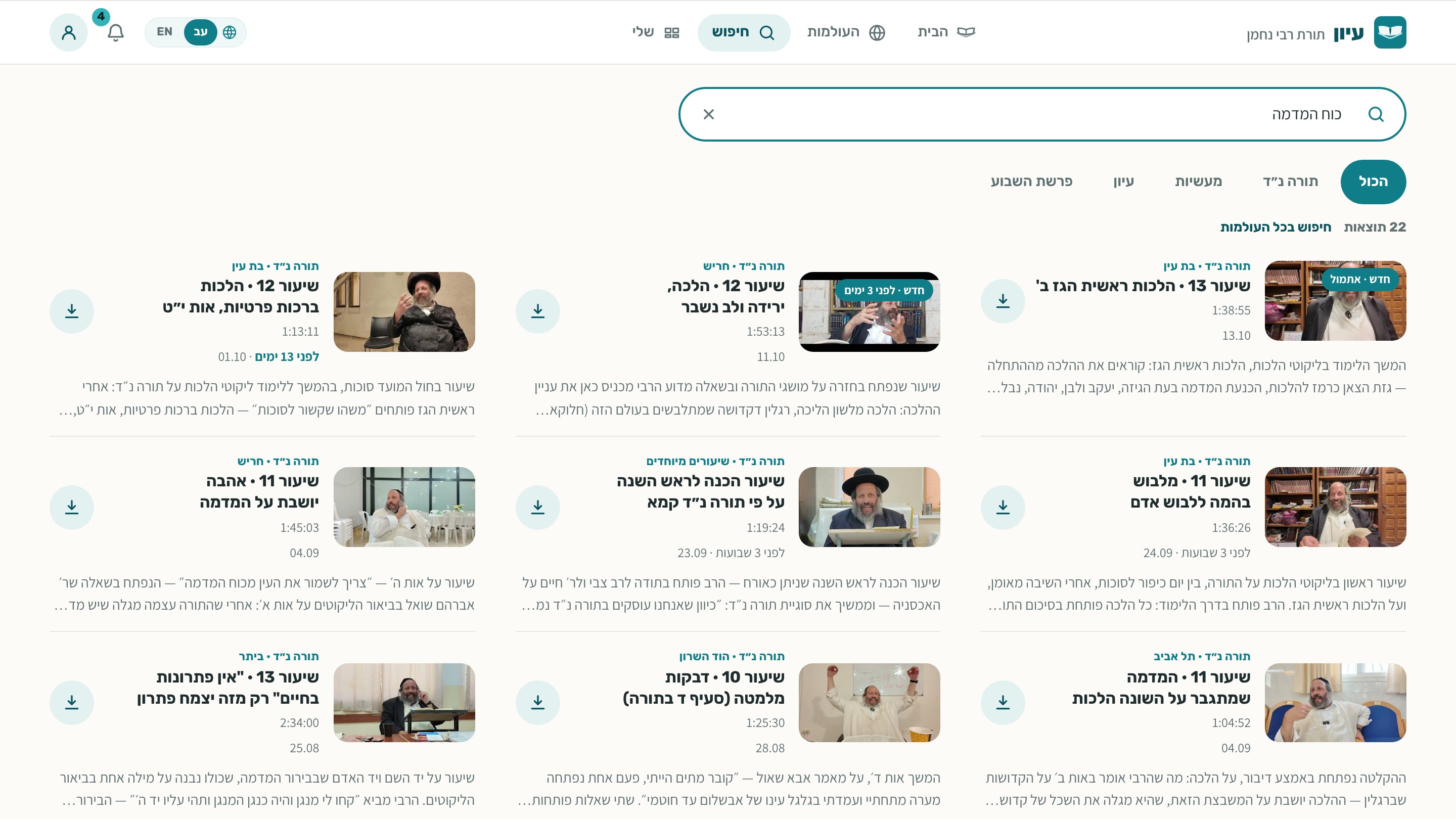Open title שיעור 11 • המדמה שמתגבר
The height and width of the screenshot is (819, 1456).
click(1162, 688)
